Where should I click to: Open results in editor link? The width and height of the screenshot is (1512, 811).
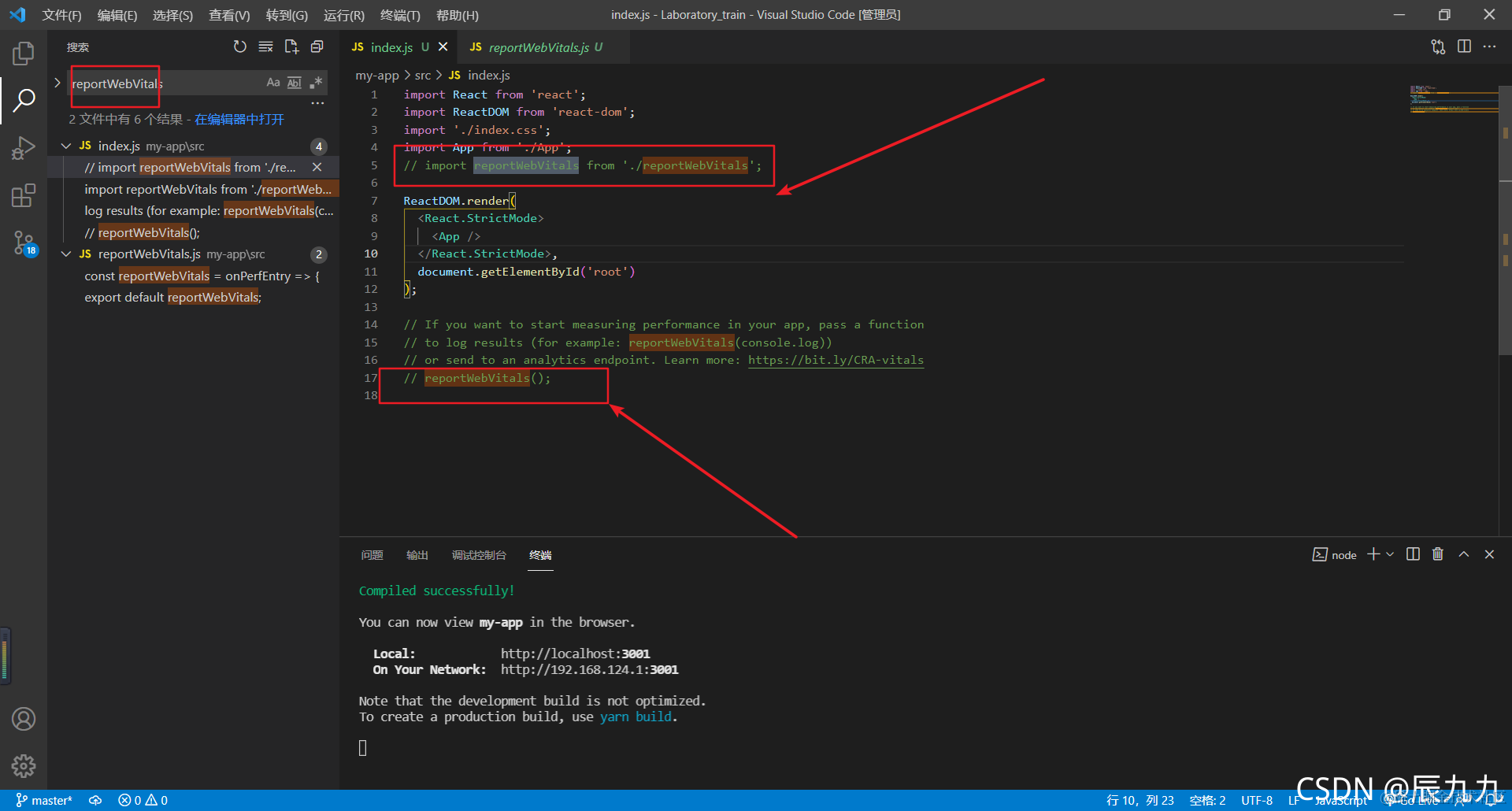click(239, 119)
